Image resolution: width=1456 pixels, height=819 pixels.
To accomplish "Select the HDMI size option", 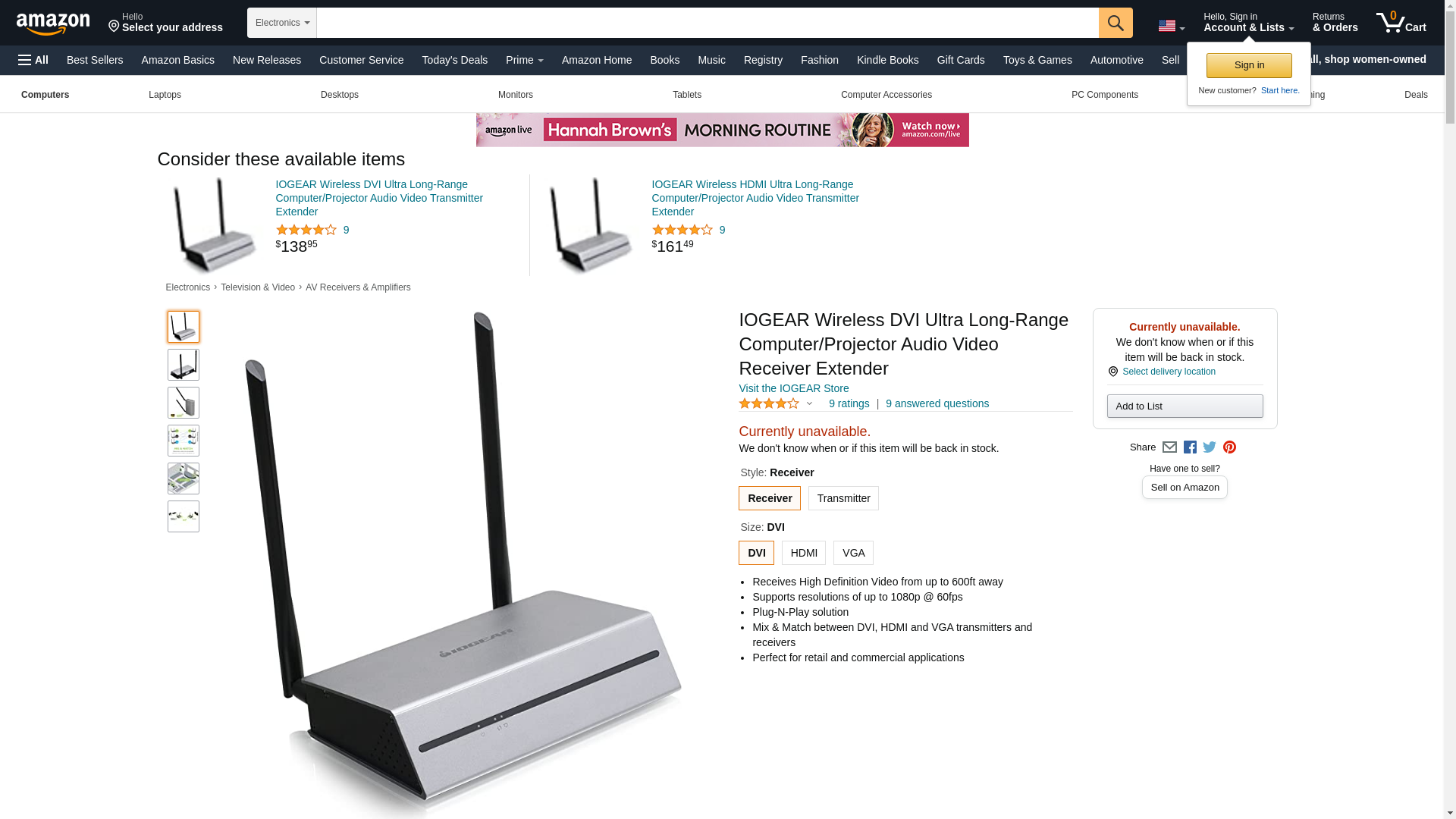I will [x=804, y=553].
